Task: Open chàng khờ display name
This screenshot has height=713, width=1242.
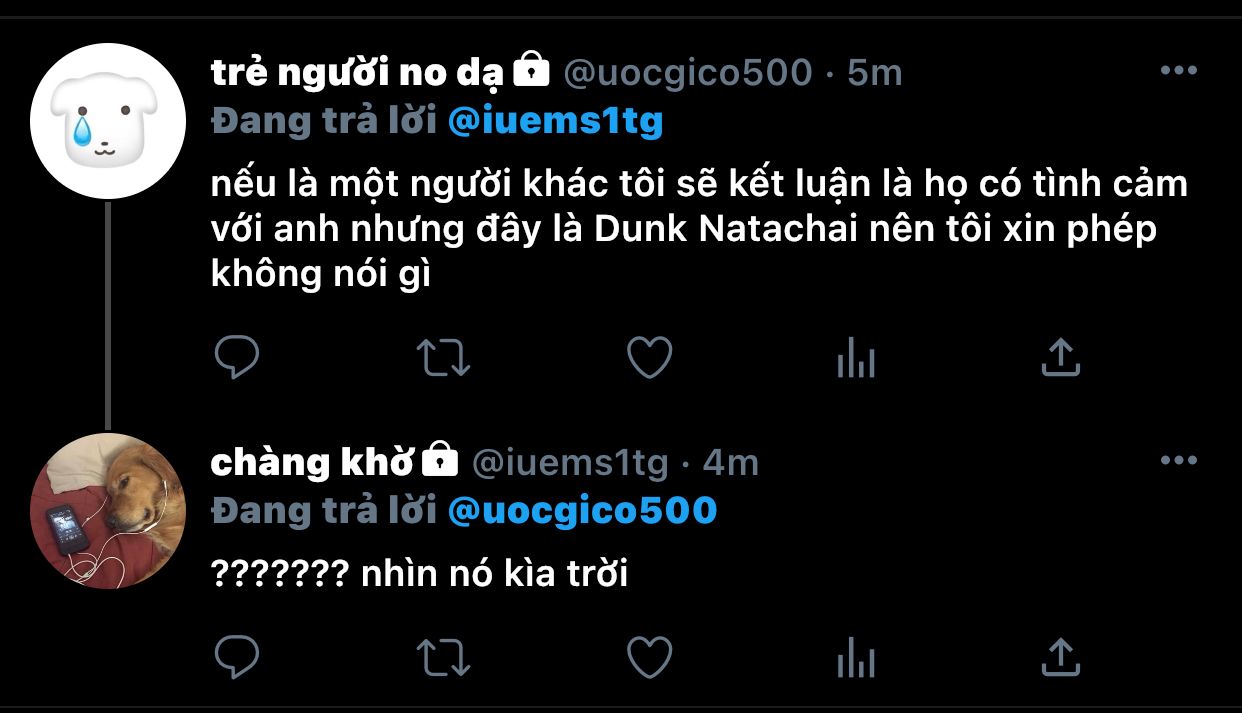Action: [312, 462]
